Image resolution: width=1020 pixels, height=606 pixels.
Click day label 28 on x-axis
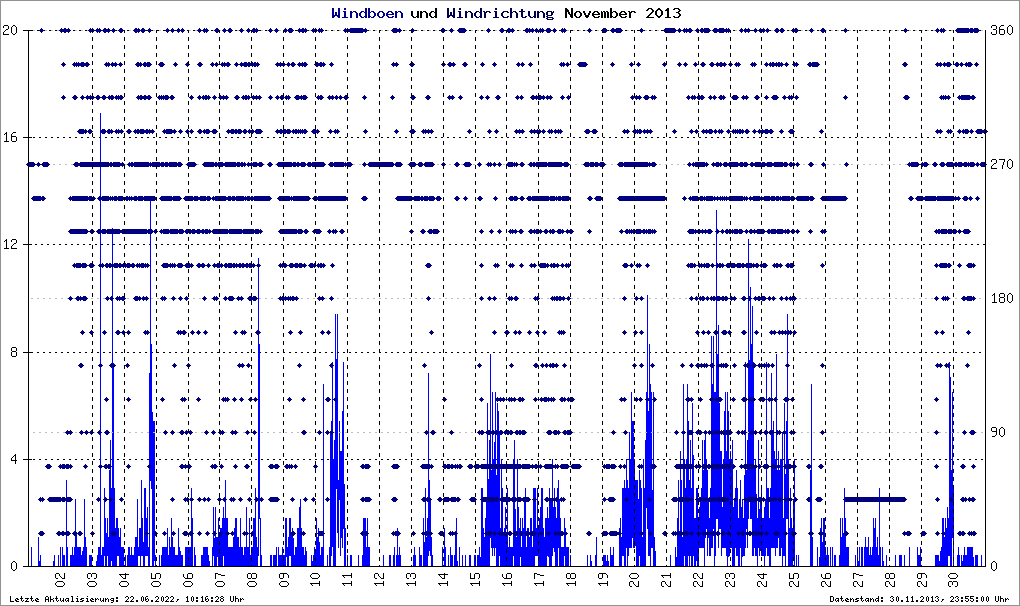(x=889, y=579)
